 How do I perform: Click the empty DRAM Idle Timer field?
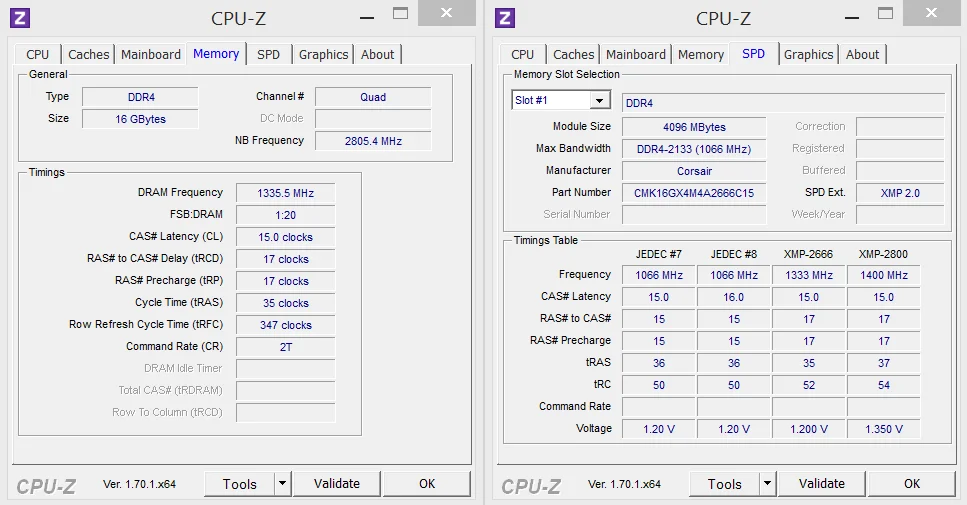tap(286, 369)
